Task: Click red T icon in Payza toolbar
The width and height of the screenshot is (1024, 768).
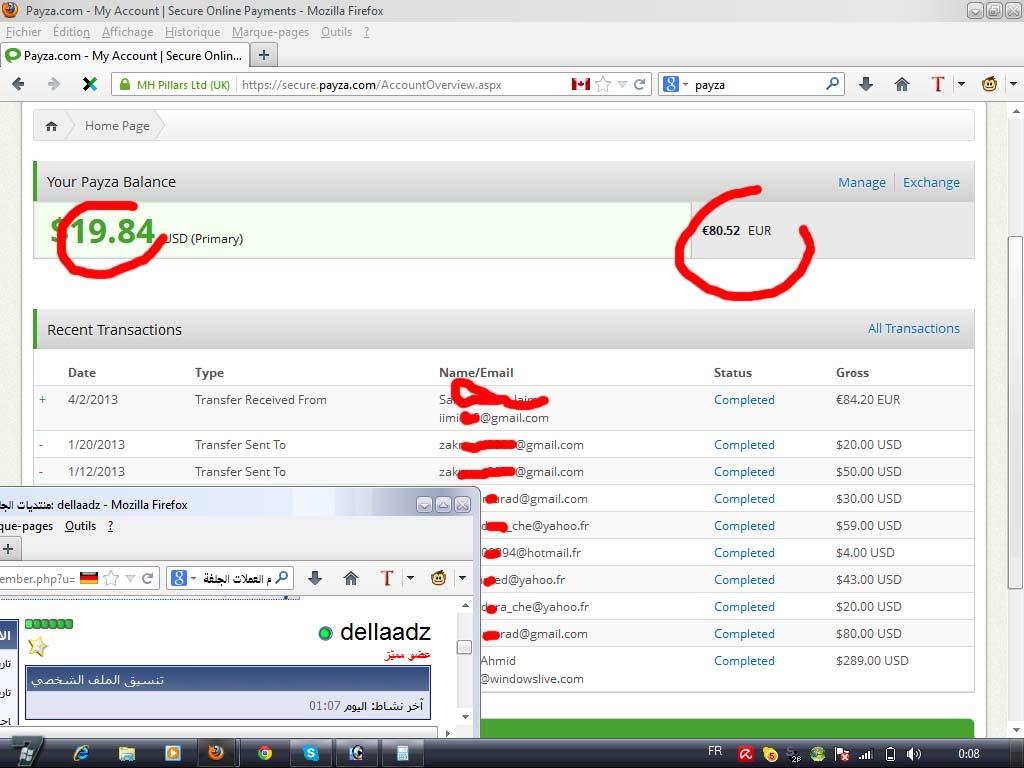Action: pos(938,84)
